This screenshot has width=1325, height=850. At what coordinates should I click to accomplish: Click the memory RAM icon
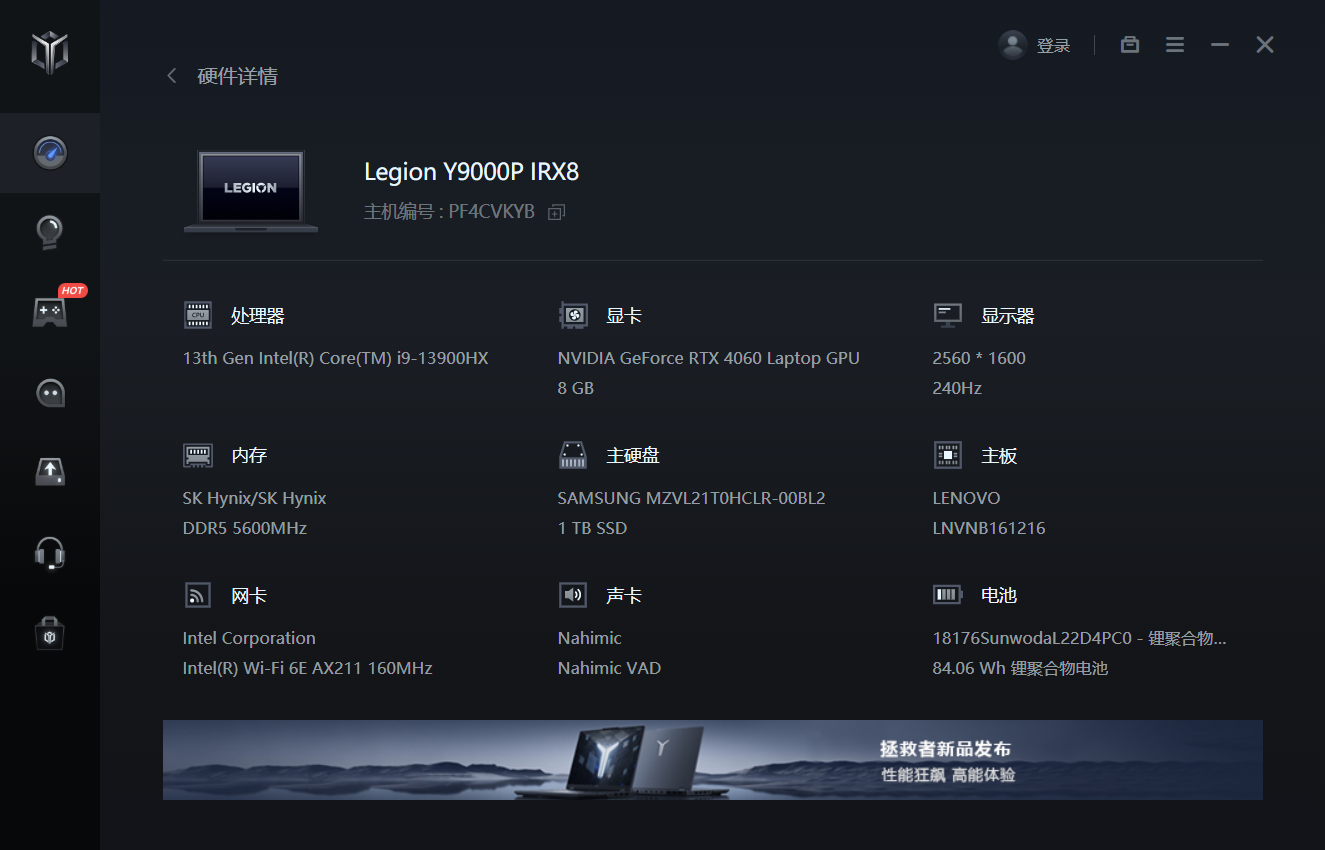[x=198, y=455]
